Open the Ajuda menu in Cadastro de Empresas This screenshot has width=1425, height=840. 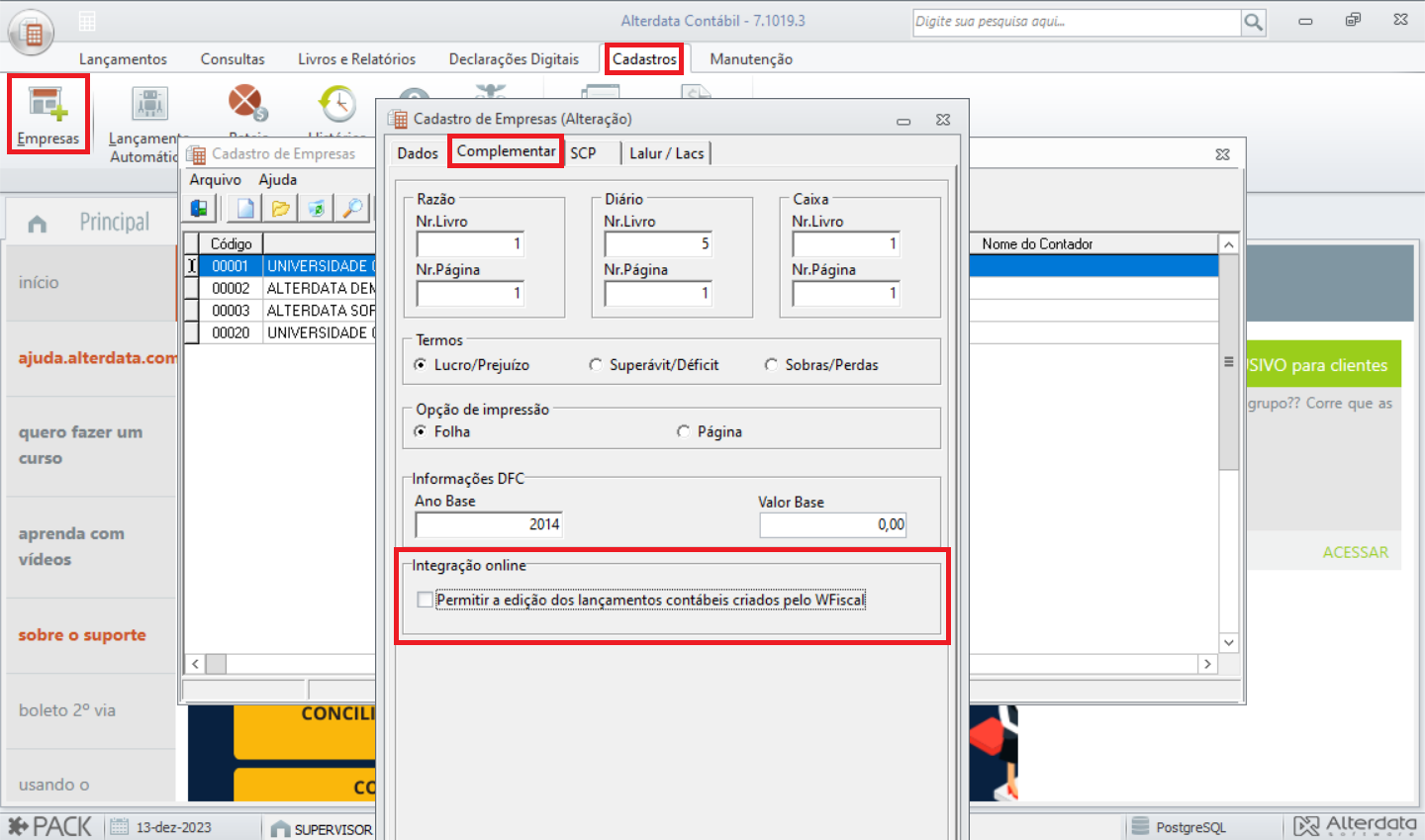pyautogui.click(x=277, y=180)
